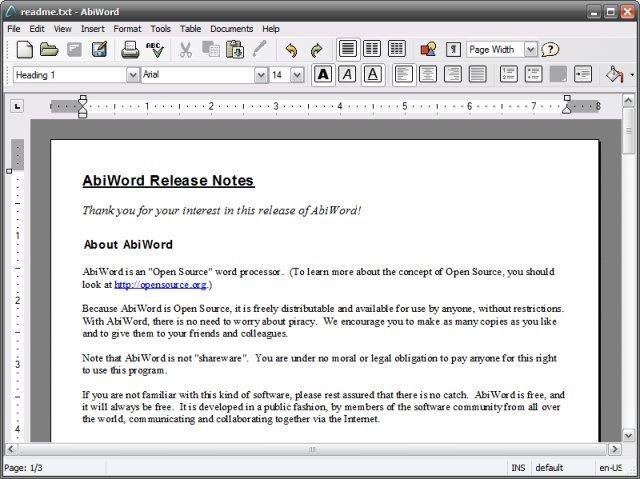Click the Format Painter brush icon

(260, 49)
